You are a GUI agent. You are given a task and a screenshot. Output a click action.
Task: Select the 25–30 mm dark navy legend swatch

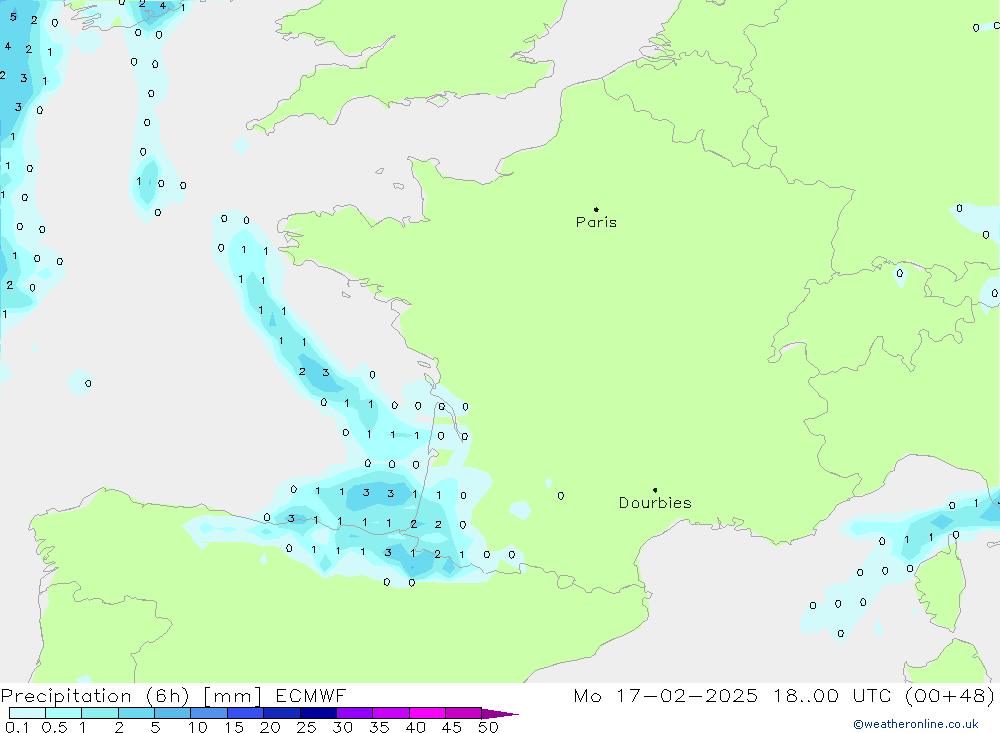[318, 713]
